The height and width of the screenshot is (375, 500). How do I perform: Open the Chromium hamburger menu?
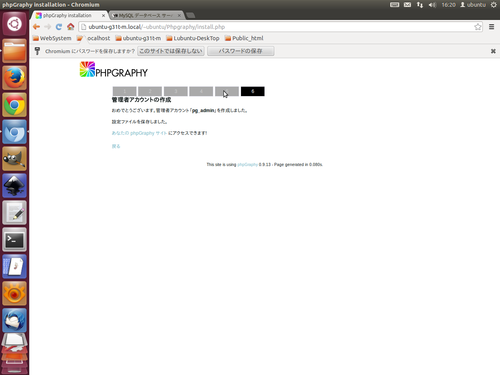[491, 27]
